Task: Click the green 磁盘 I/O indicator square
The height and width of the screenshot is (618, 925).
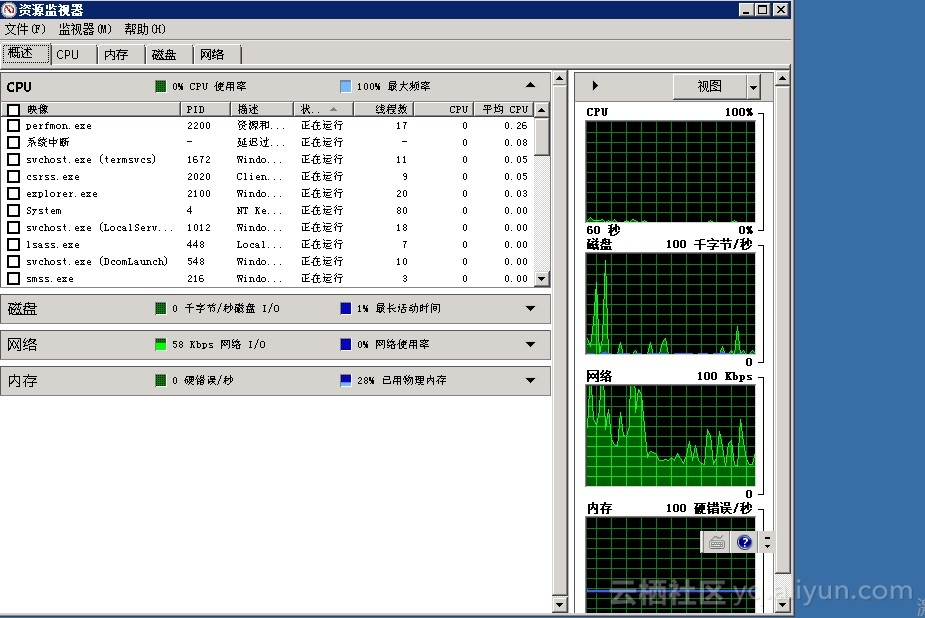Action: [160, 308]
